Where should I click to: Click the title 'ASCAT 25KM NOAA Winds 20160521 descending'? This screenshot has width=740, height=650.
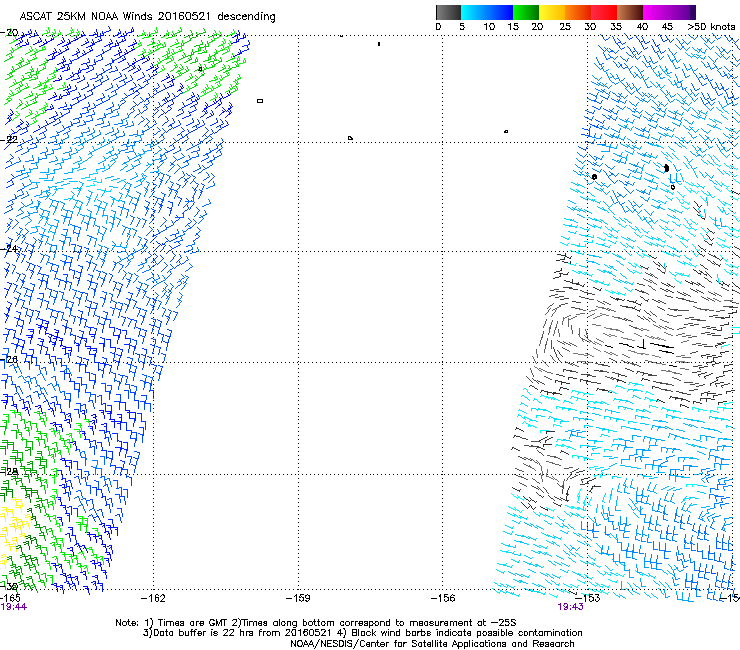pos(147,17)
